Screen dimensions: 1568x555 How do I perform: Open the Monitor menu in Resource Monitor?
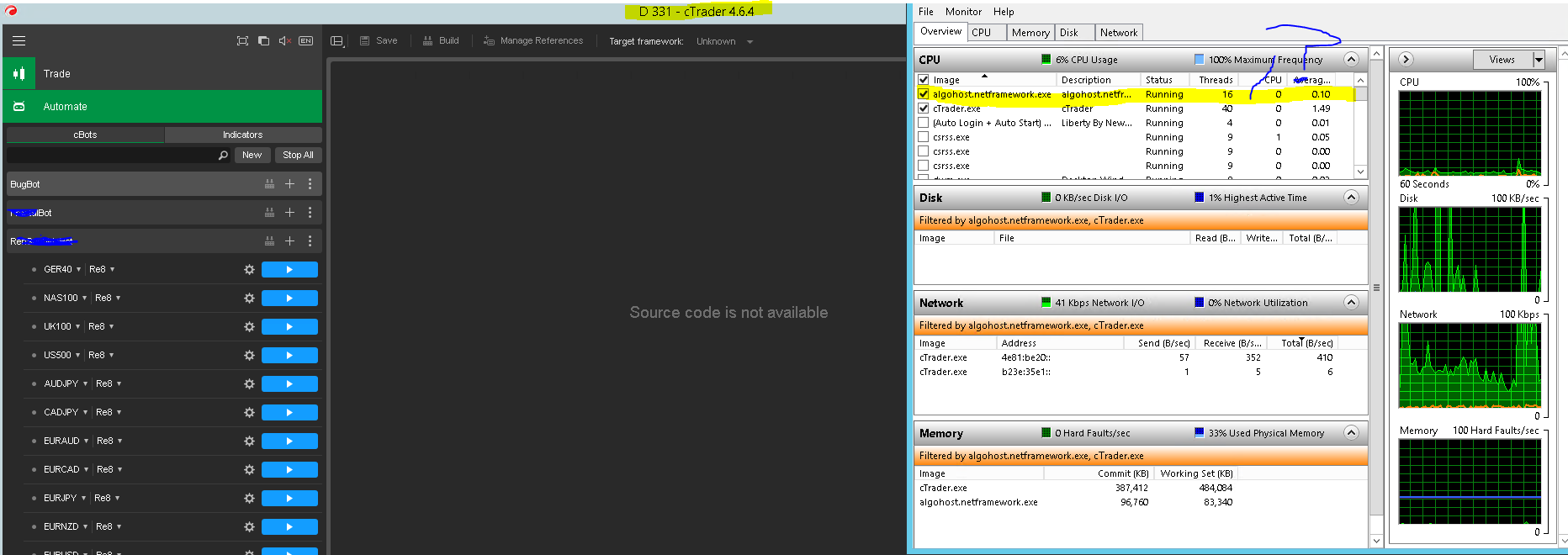click(963, 12)
